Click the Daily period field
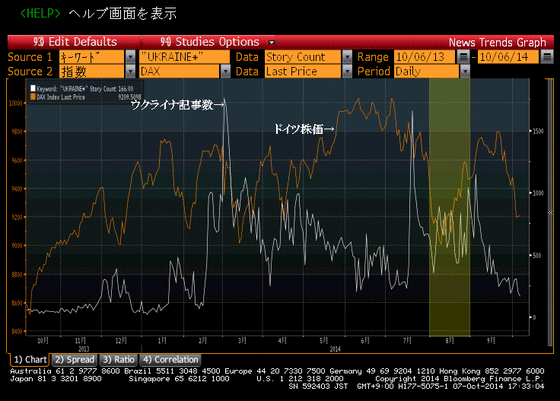The image size is (560, 401). pos(426,71)
